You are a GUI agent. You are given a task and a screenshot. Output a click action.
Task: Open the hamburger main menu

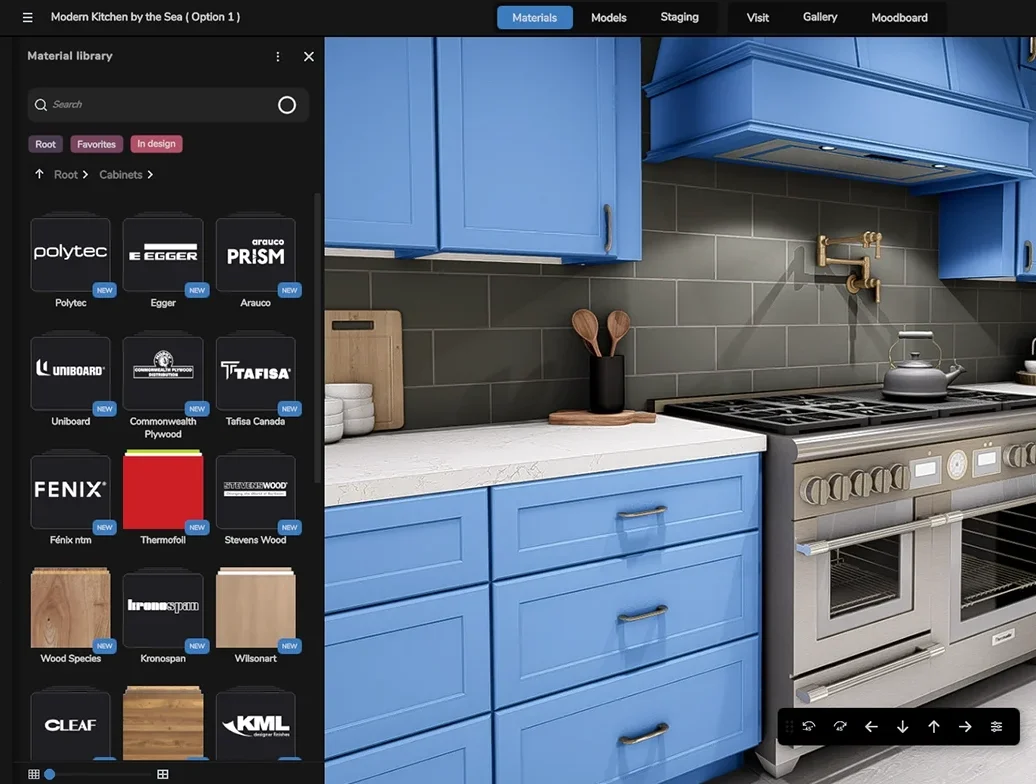(27, 17)
